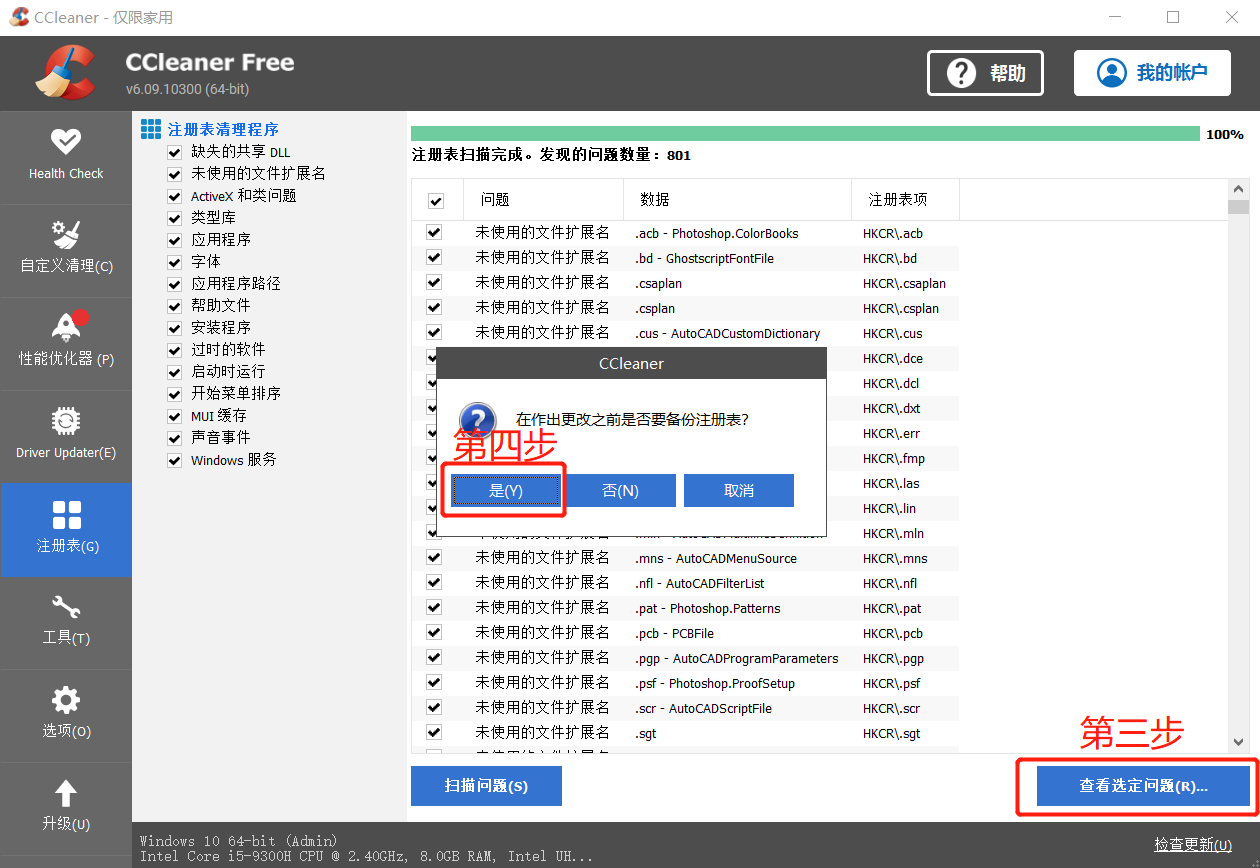Toggle select-all checkbox in results header
1260x868 pixels.
pos(436,201)
